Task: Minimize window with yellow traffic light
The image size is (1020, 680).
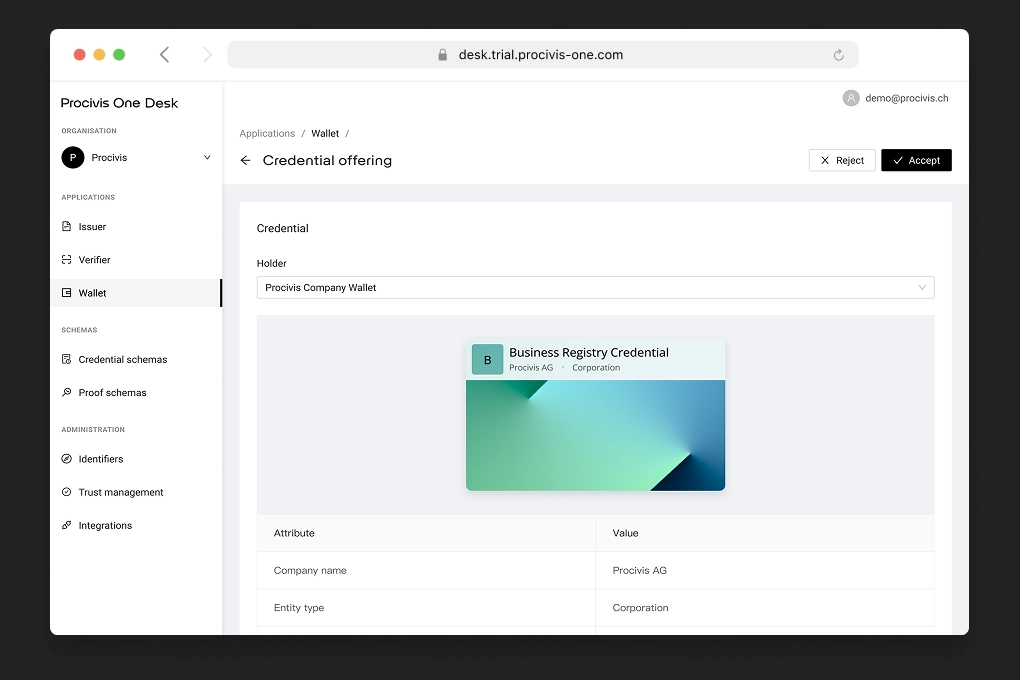Action: point(99,55)
